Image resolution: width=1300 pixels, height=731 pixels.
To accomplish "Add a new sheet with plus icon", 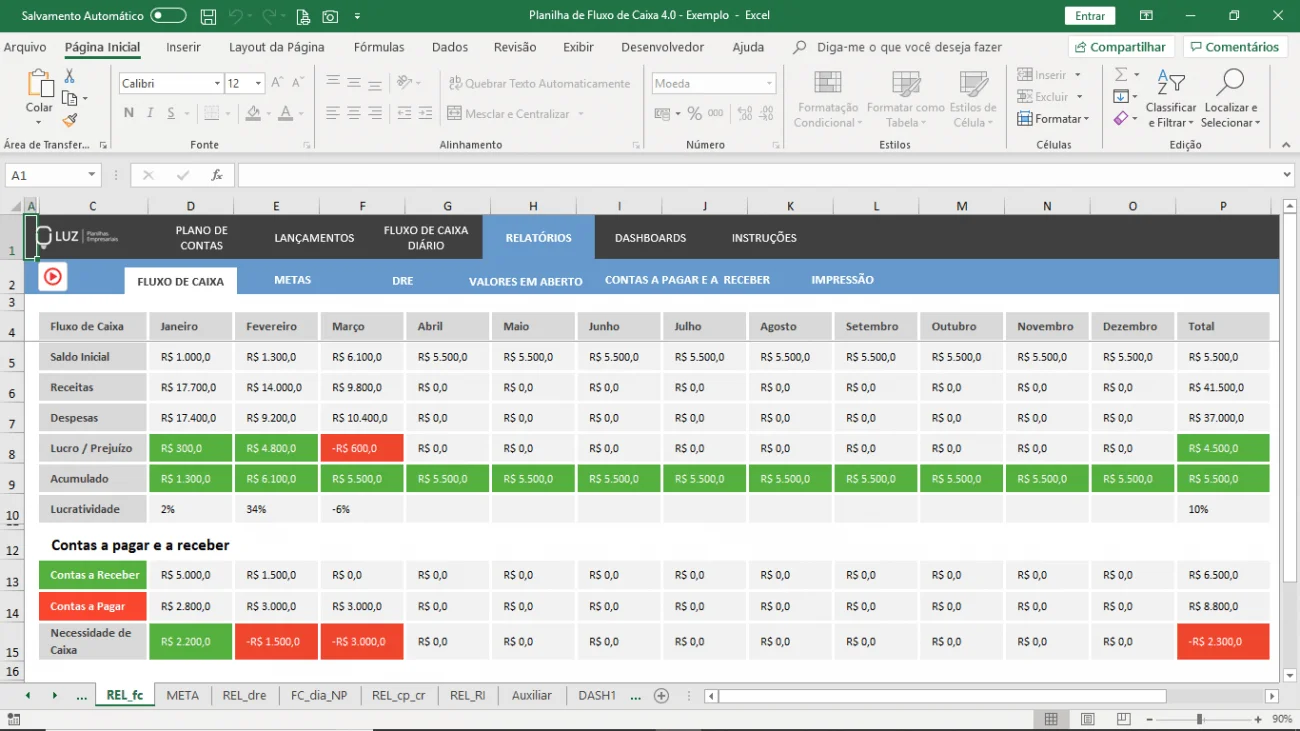I will point(661,695).
